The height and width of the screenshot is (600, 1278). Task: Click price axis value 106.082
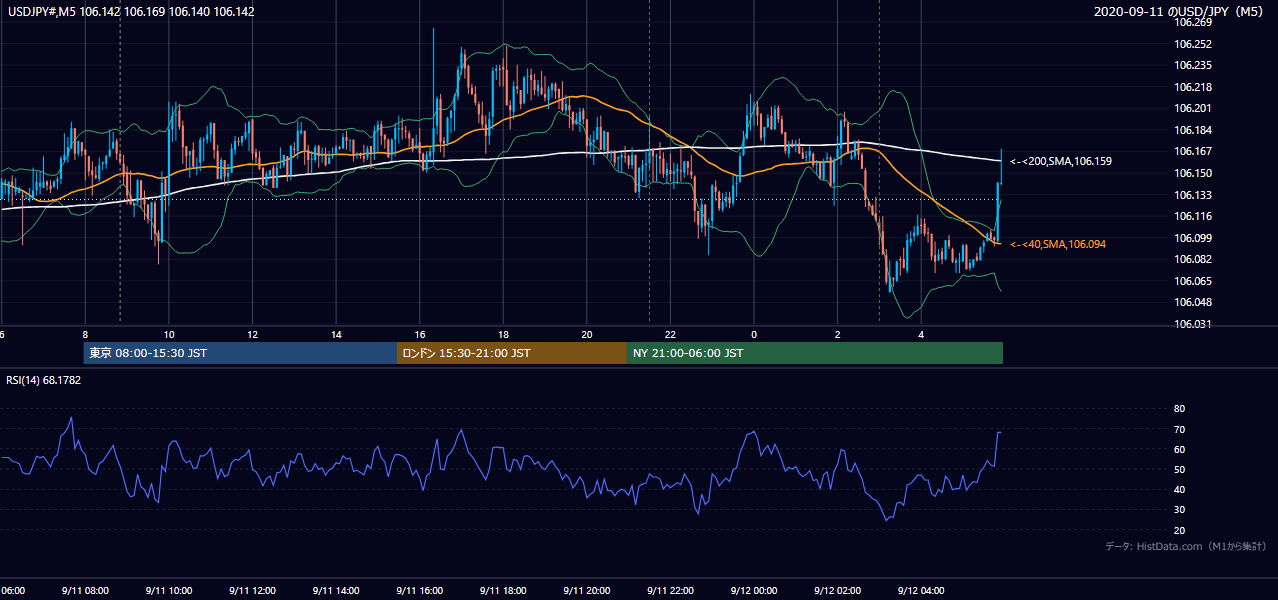(1194, 259)
